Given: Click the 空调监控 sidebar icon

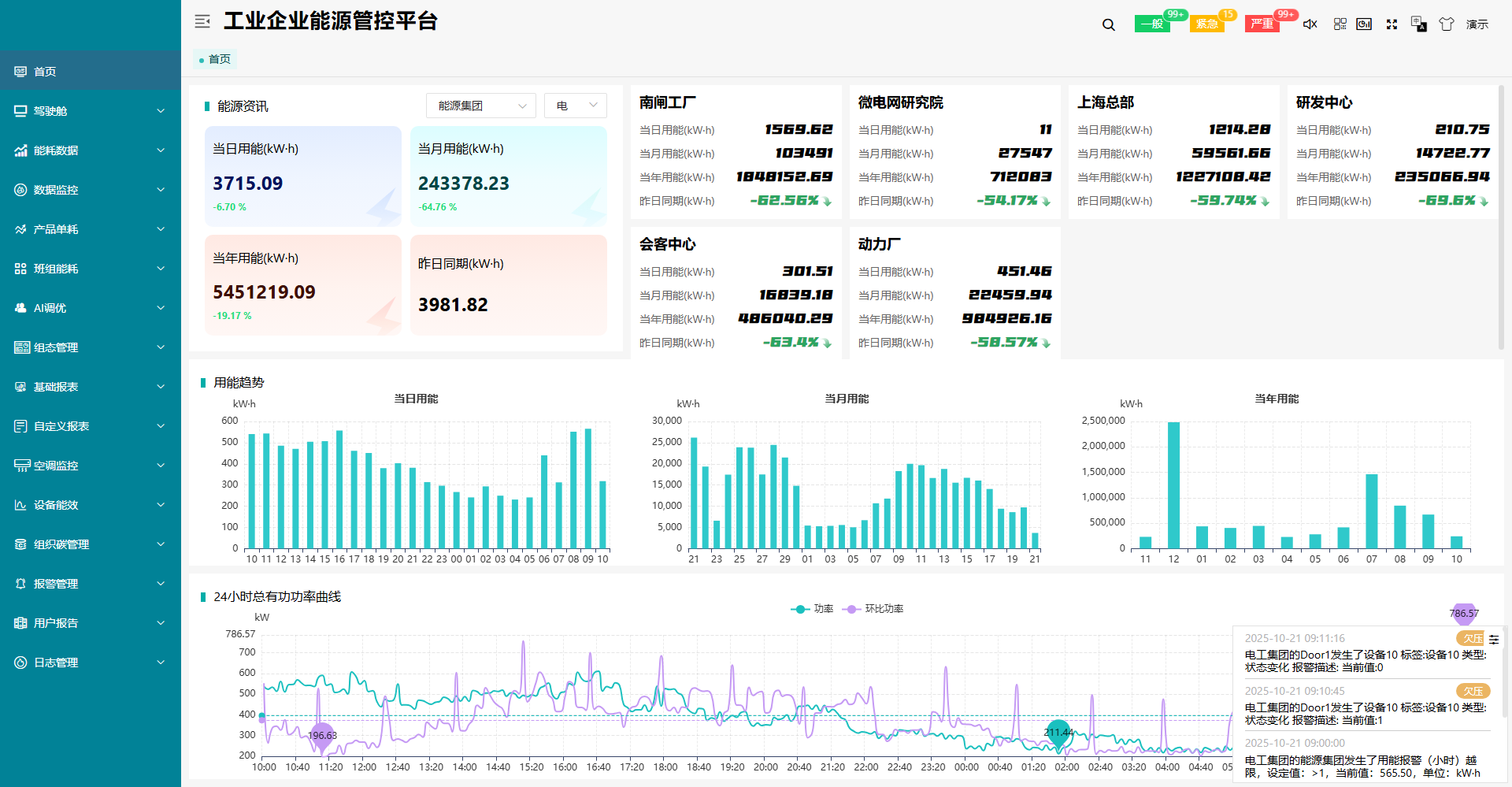Looking at the screenshot, I should [x=20, y=466].
